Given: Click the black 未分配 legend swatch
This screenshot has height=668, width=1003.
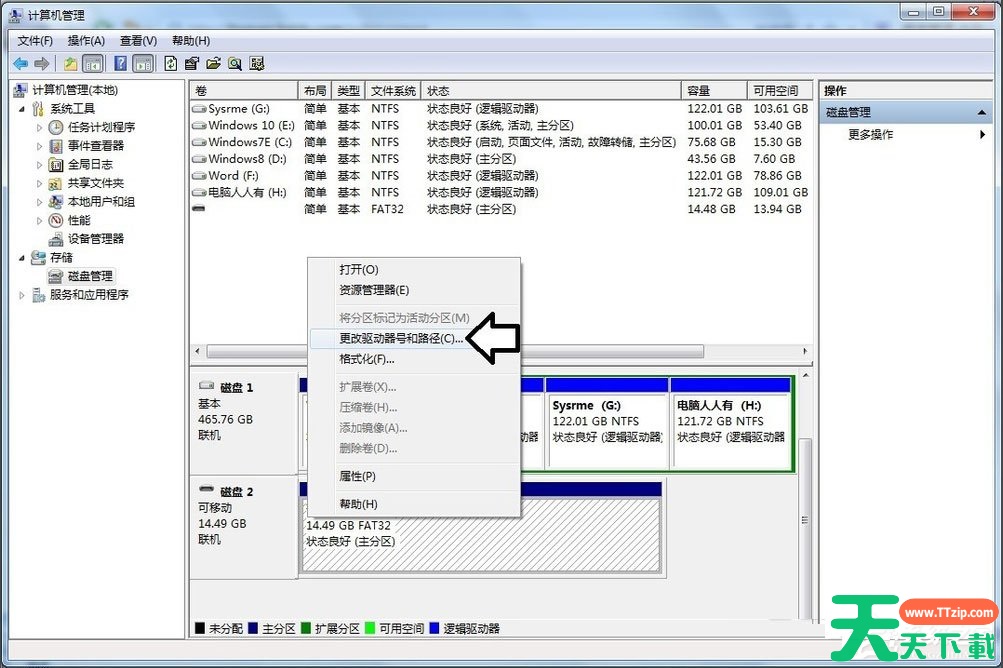Looking at the screenshot, I should [200, 629].
